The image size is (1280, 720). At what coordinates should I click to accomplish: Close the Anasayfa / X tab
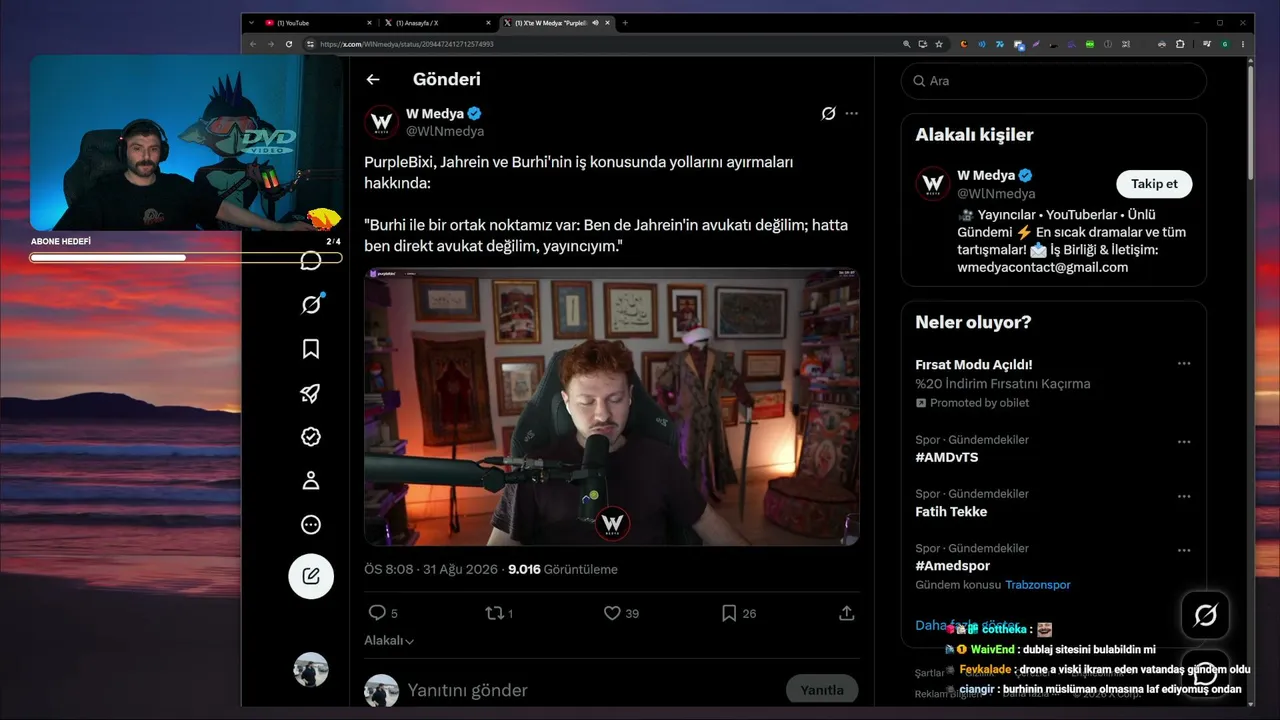(488, 23)
